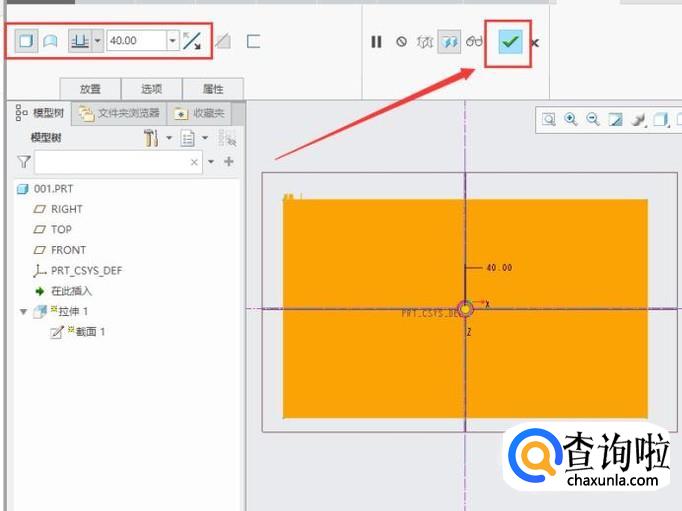Click the model tree filter funnel icon

click(x=24, y=162)
